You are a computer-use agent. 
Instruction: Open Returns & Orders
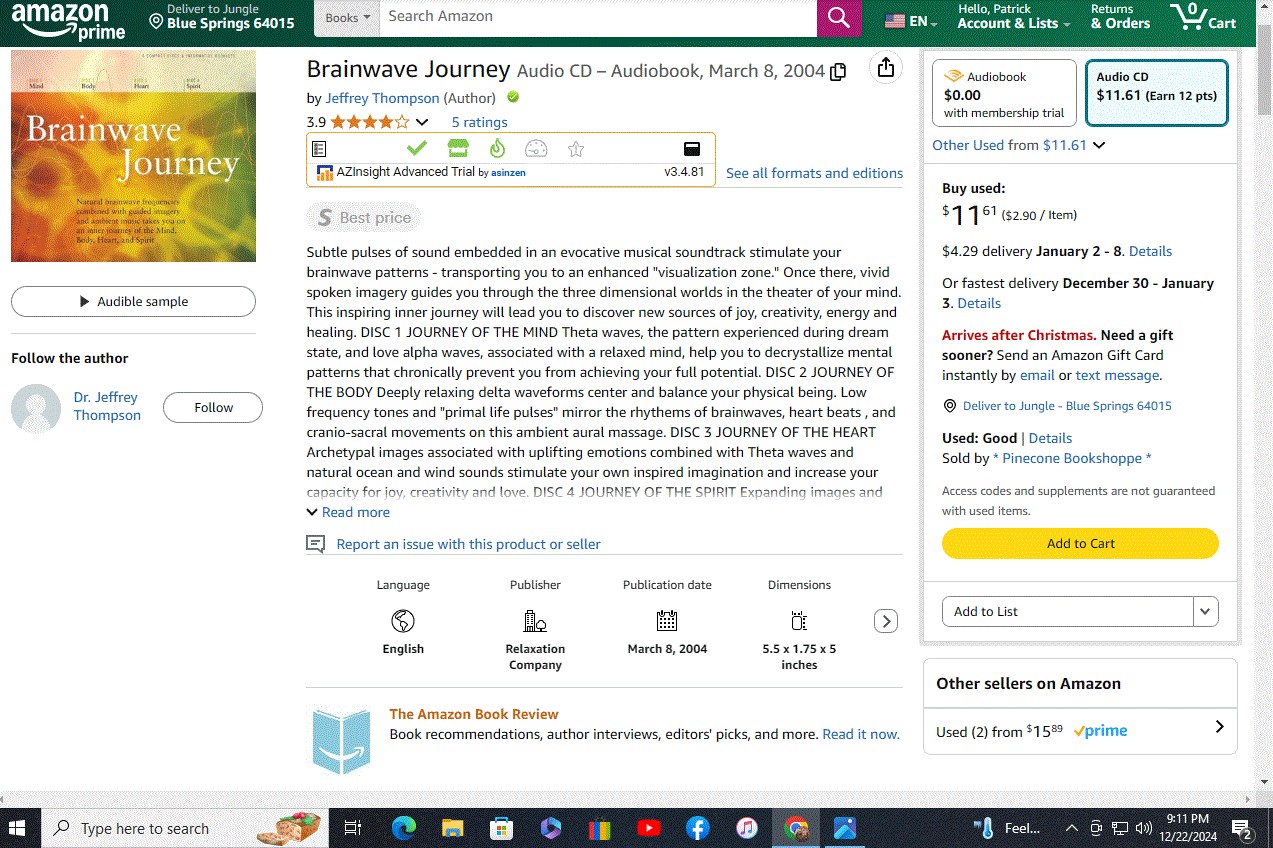coord(1120,17)
